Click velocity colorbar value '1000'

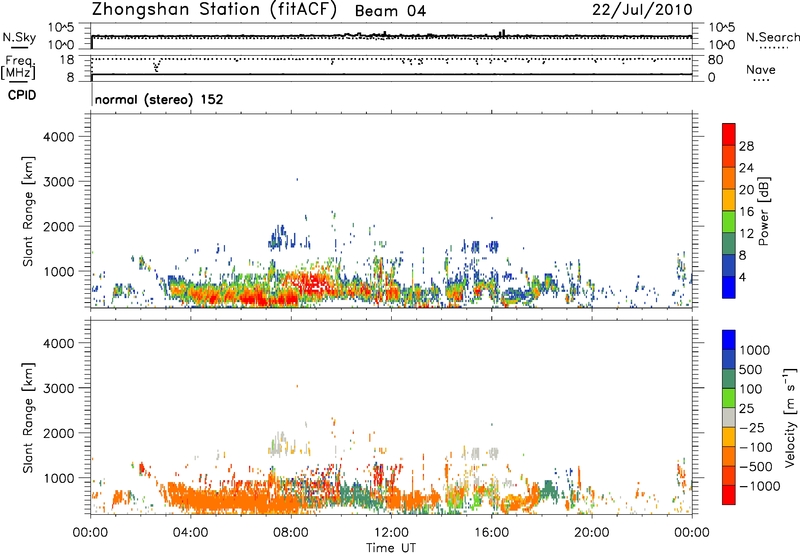pos(755,350)
